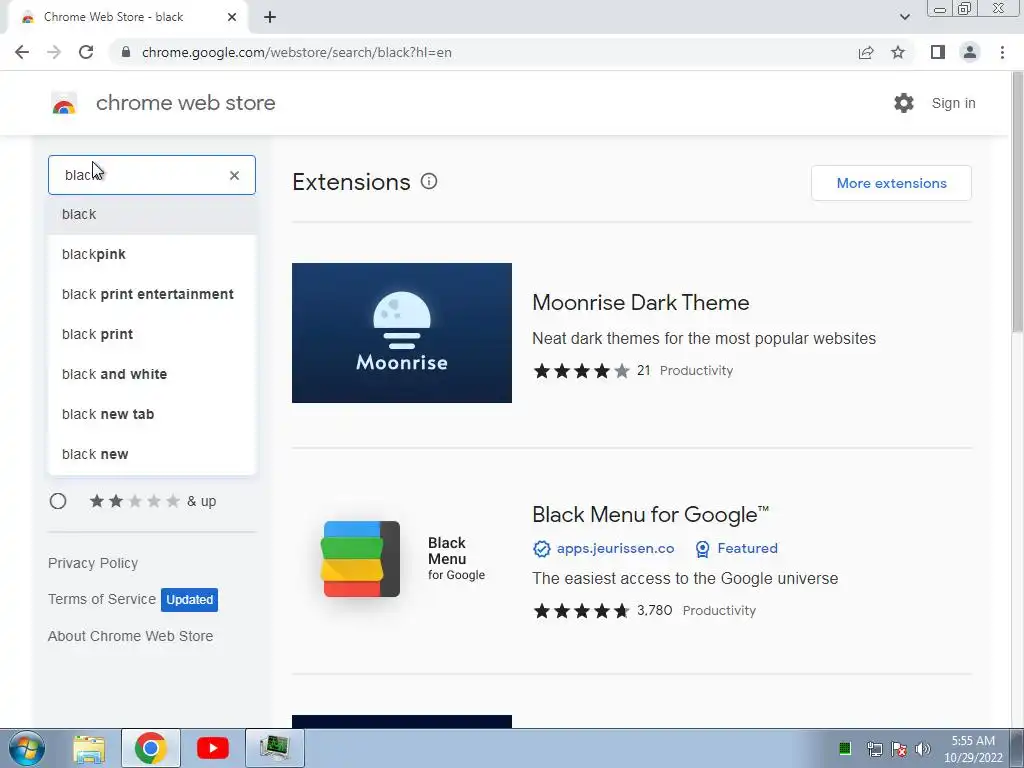
Task: Choose 'black print' suggestion
Action: click(152, 334)
